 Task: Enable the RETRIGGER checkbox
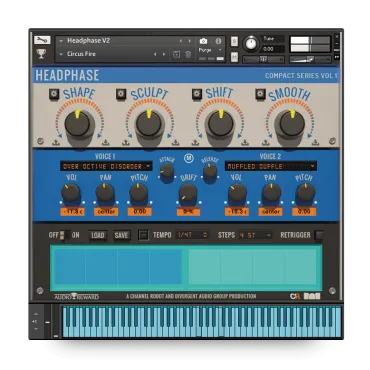(x=319, y=235)
